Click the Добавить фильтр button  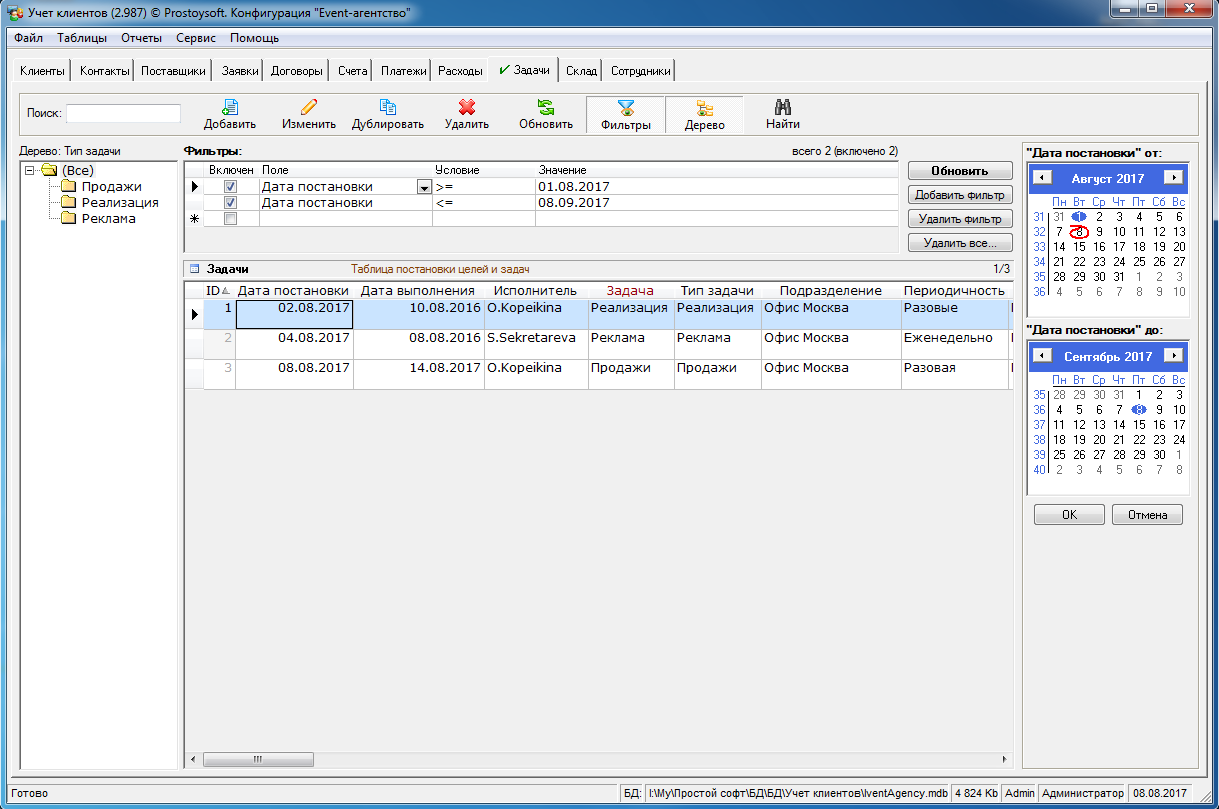pyautogui.click(x=960, y=195)
